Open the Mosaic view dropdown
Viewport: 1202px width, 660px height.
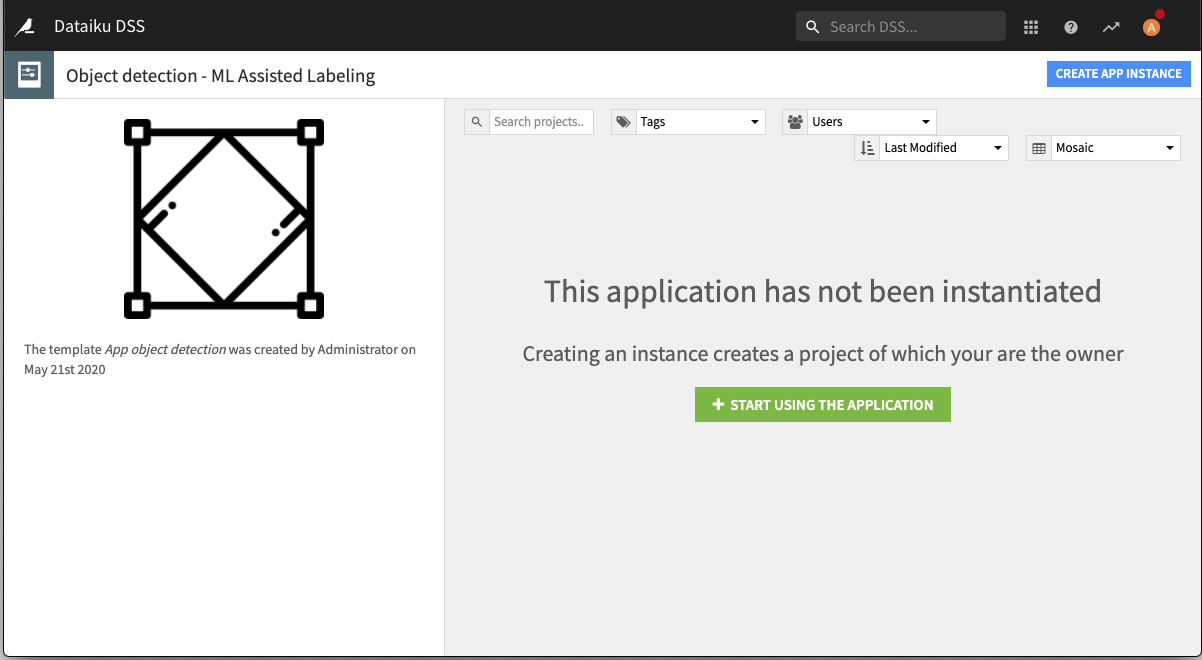(1116, 148)
